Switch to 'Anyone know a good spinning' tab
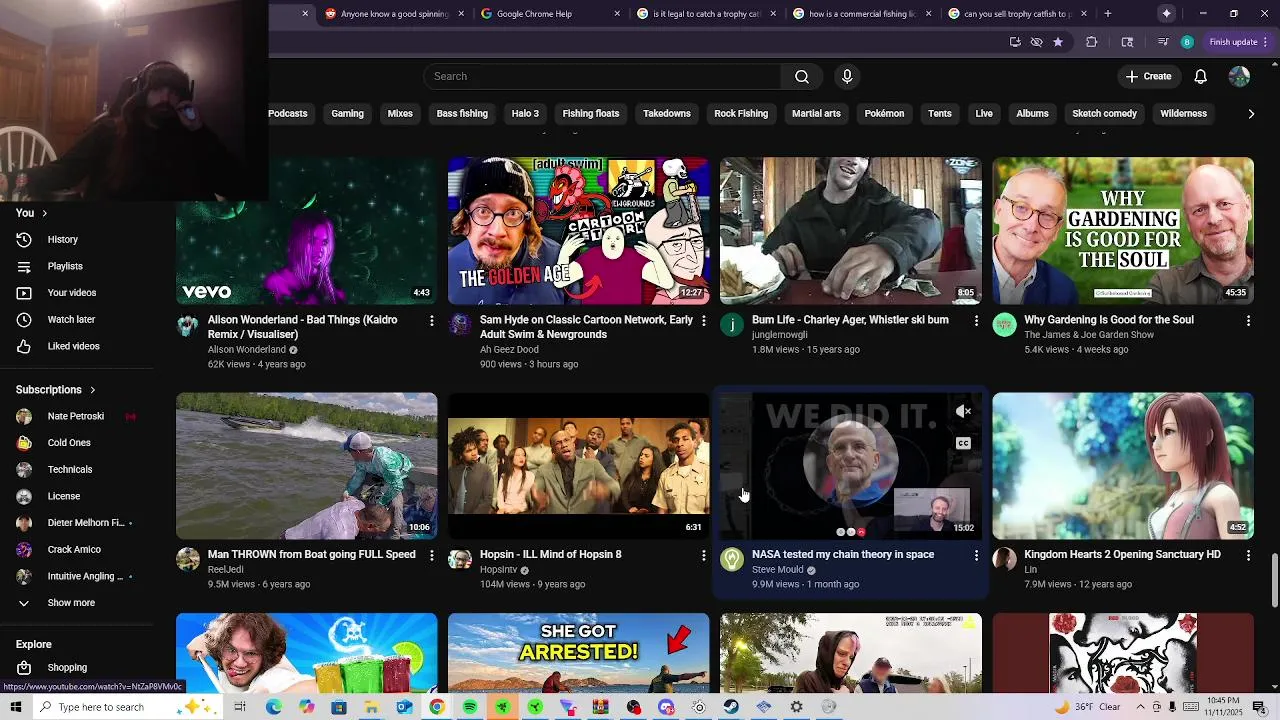The width and height of the screenshot is (1280, 720). tap(395, 14)
